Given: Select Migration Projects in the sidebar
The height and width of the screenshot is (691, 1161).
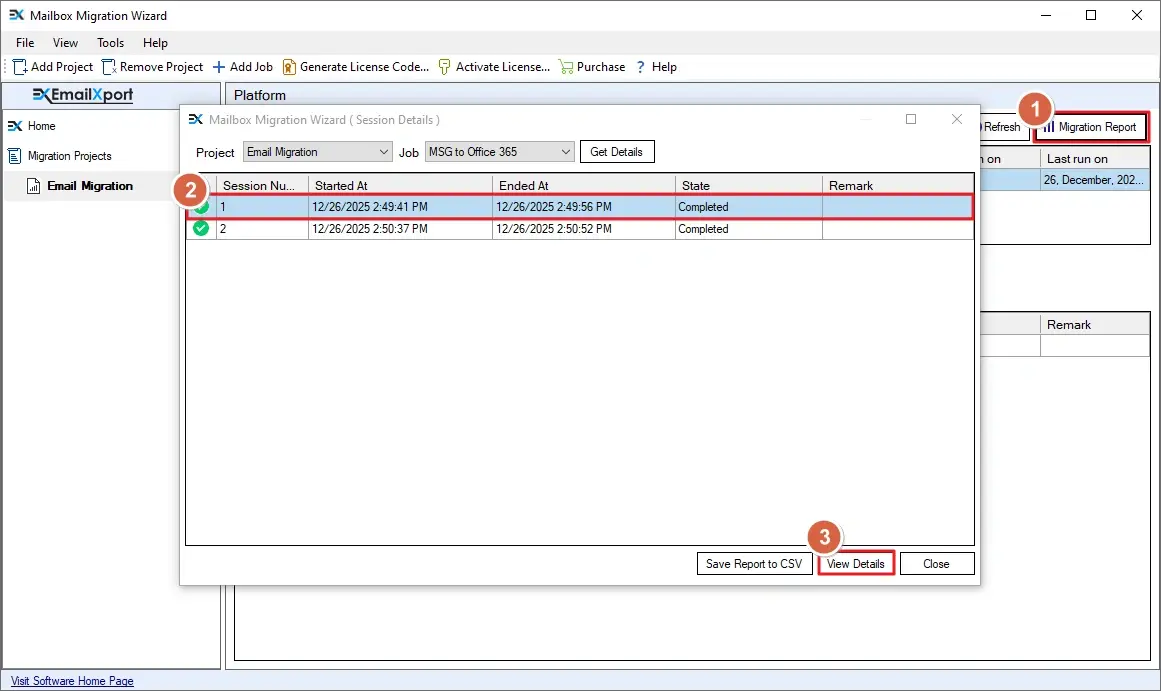Looking at the screenshot, I should pos(69,156).
